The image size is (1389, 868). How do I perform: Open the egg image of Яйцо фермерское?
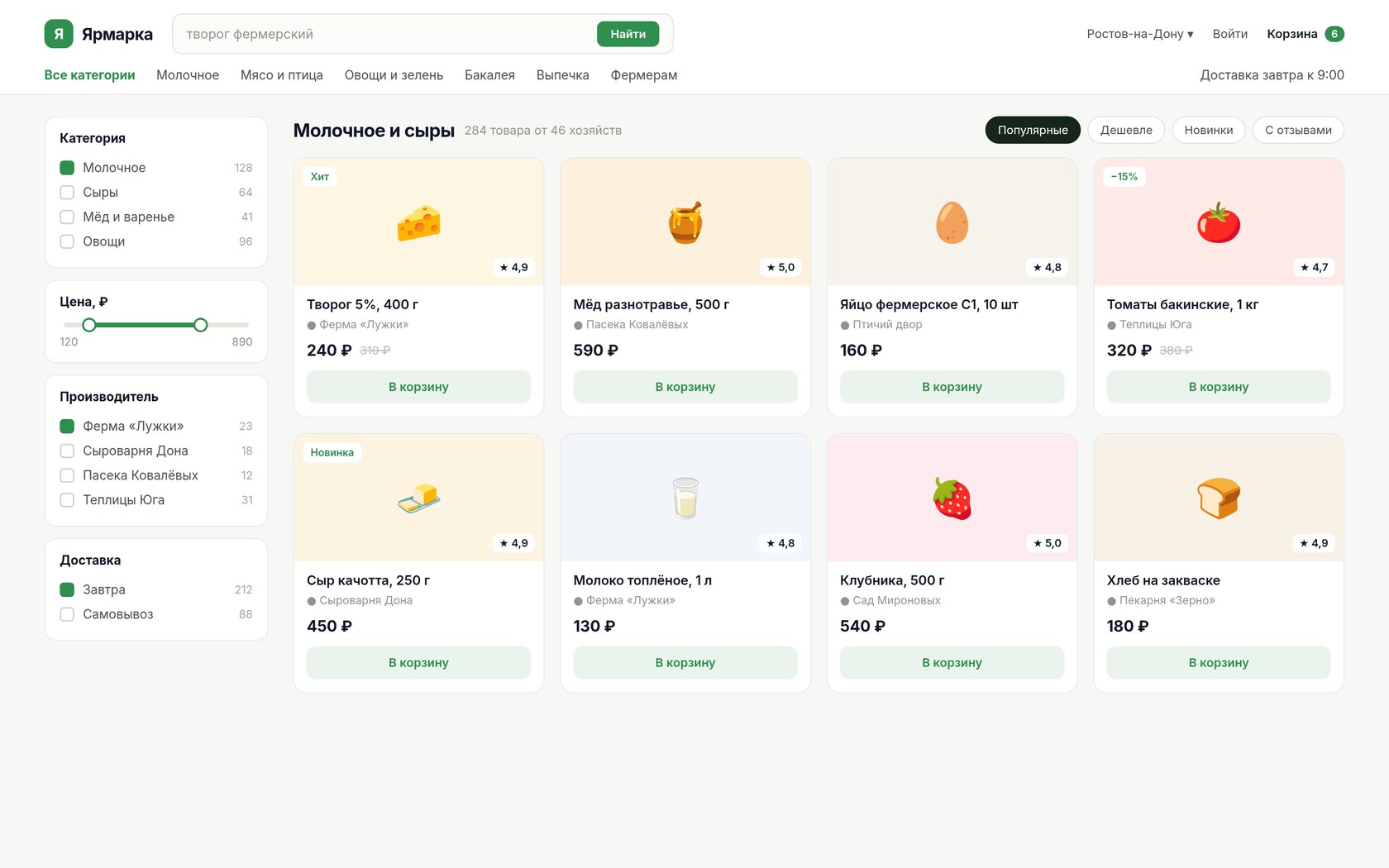point(952,223)
